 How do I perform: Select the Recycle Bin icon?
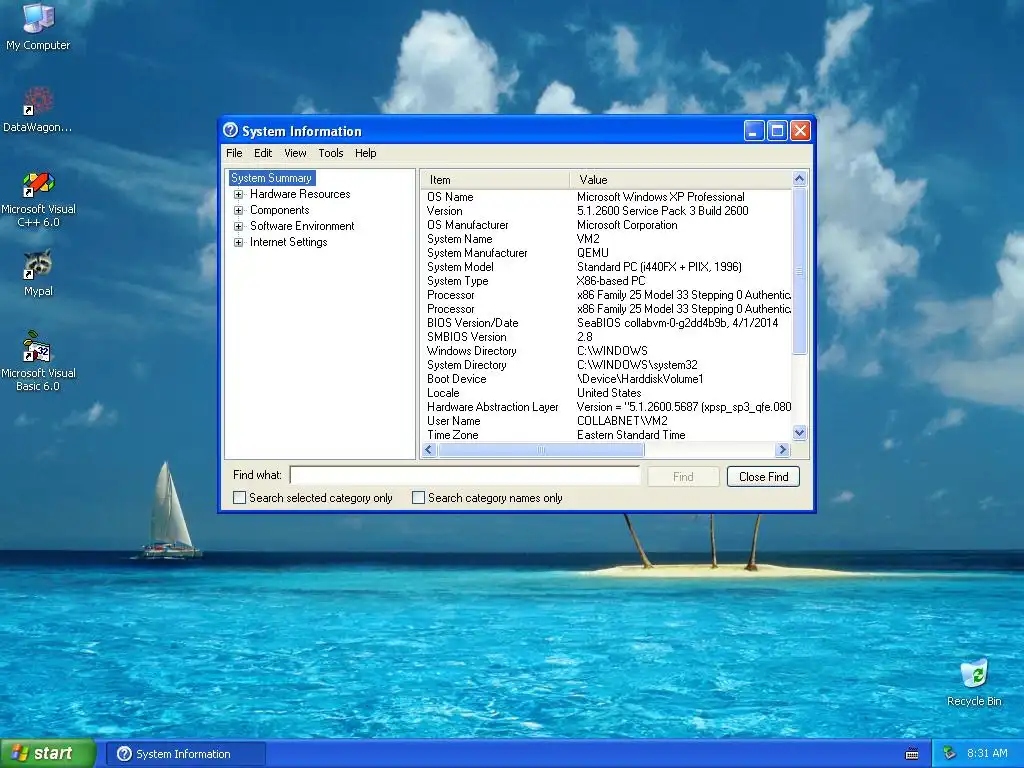click(974, 682)
